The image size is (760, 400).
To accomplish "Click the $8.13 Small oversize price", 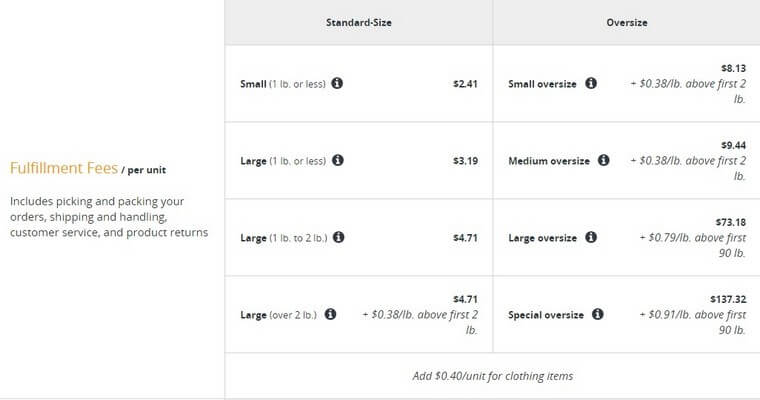I will [733, 68].
